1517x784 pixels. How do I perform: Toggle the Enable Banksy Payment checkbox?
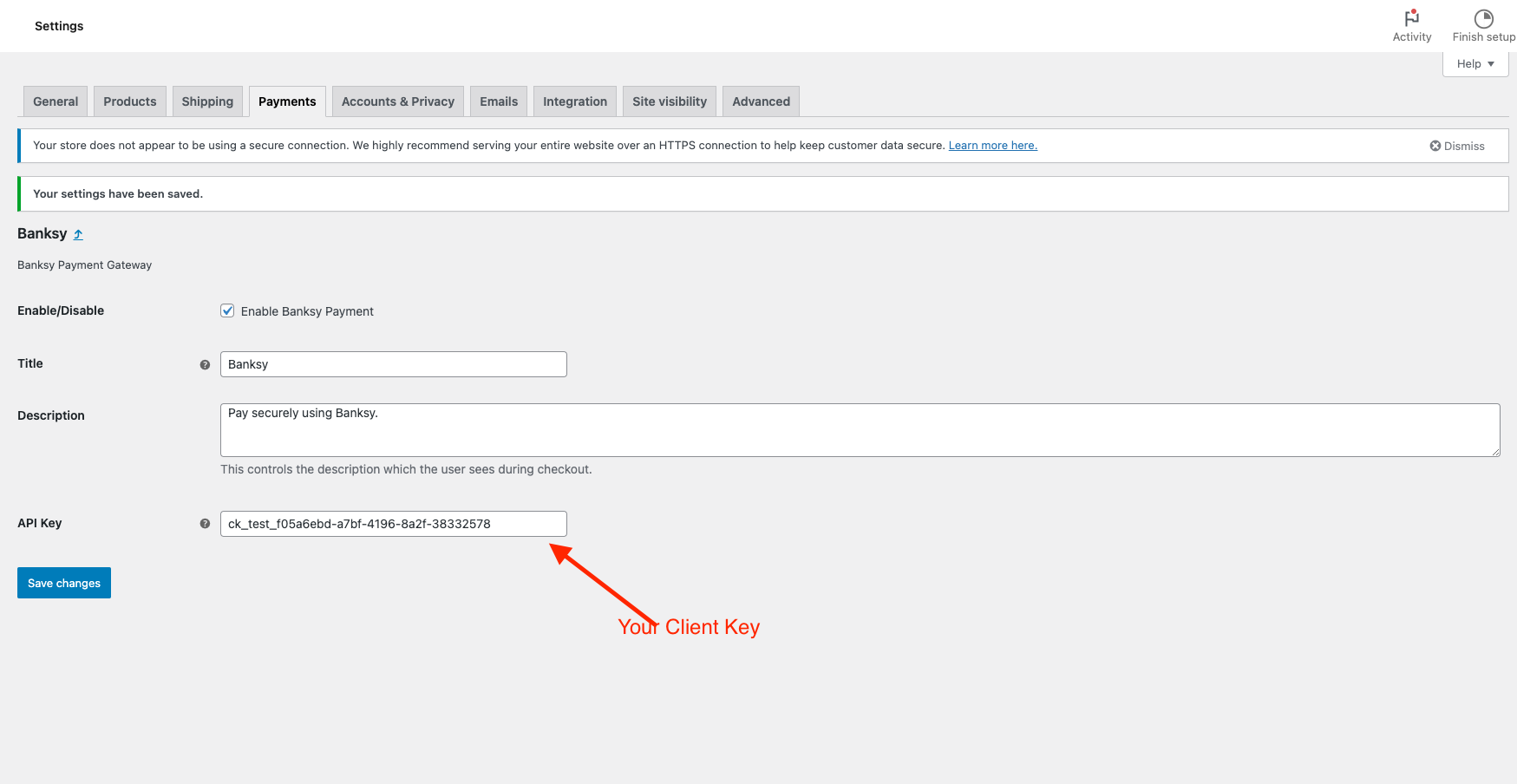pyautogui.click(x=227, y=310)
